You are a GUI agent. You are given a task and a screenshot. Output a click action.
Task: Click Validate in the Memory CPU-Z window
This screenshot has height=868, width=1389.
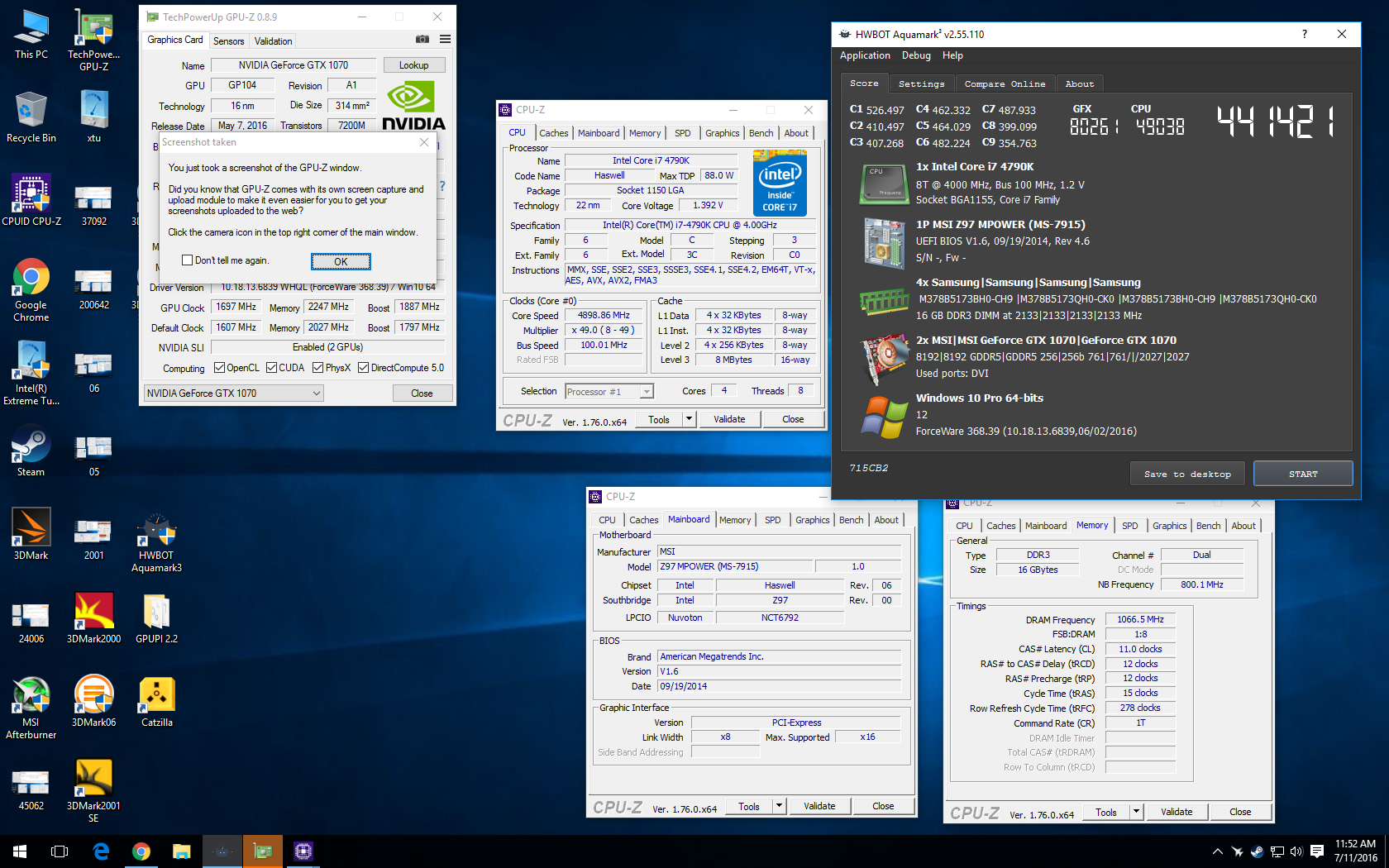tap(1177, 812)
